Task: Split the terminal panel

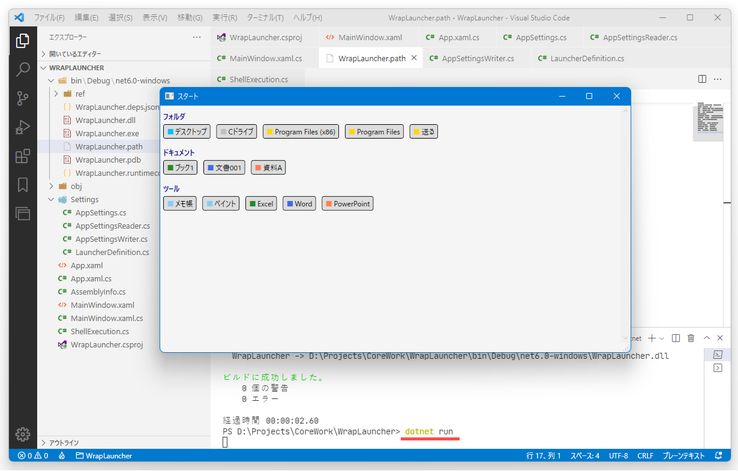Action: click(x=676, y=338)
